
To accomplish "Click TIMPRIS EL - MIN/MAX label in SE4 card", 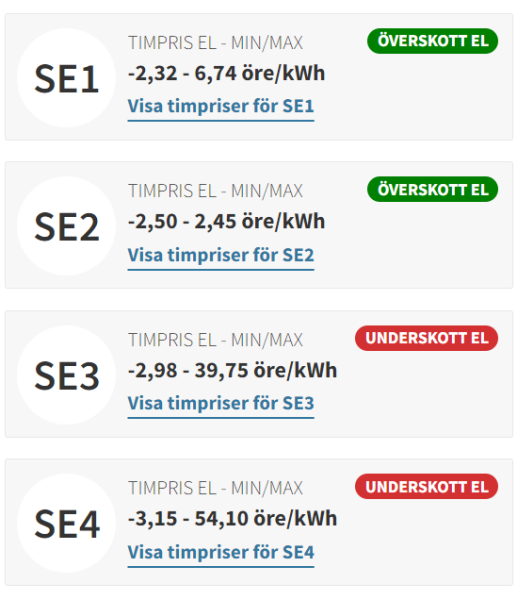I will click(215, 489).
